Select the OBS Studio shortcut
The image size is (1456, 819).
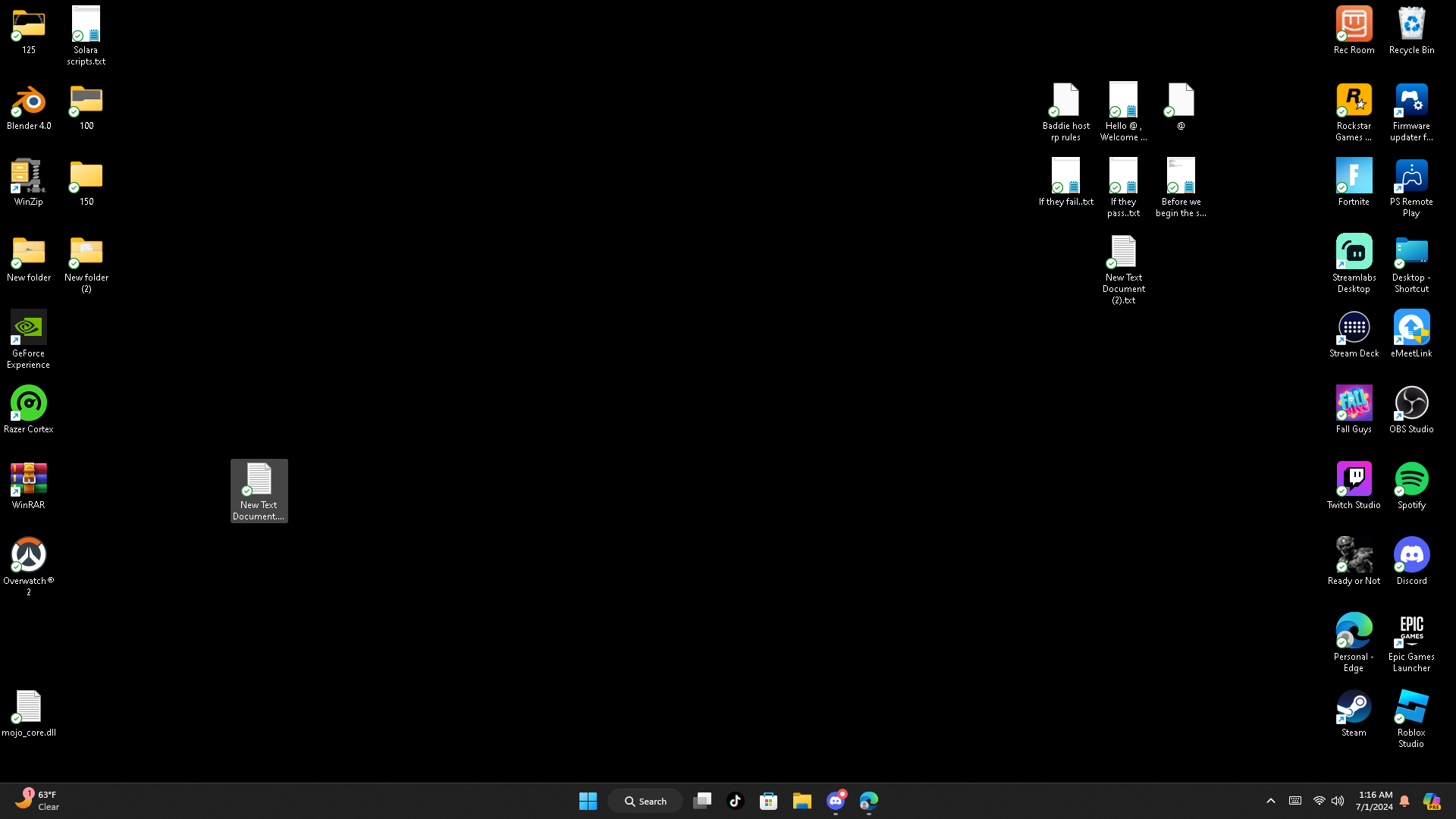[1412, 410]
